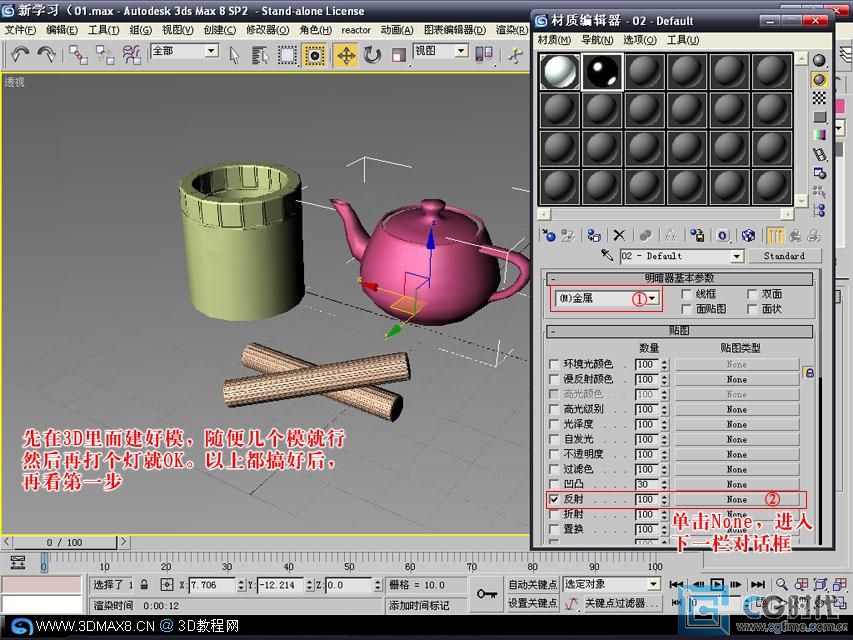Click Show Map in Viewport cube icon
The width and height of the screenshot is (853, 640).
click(749, 235)
